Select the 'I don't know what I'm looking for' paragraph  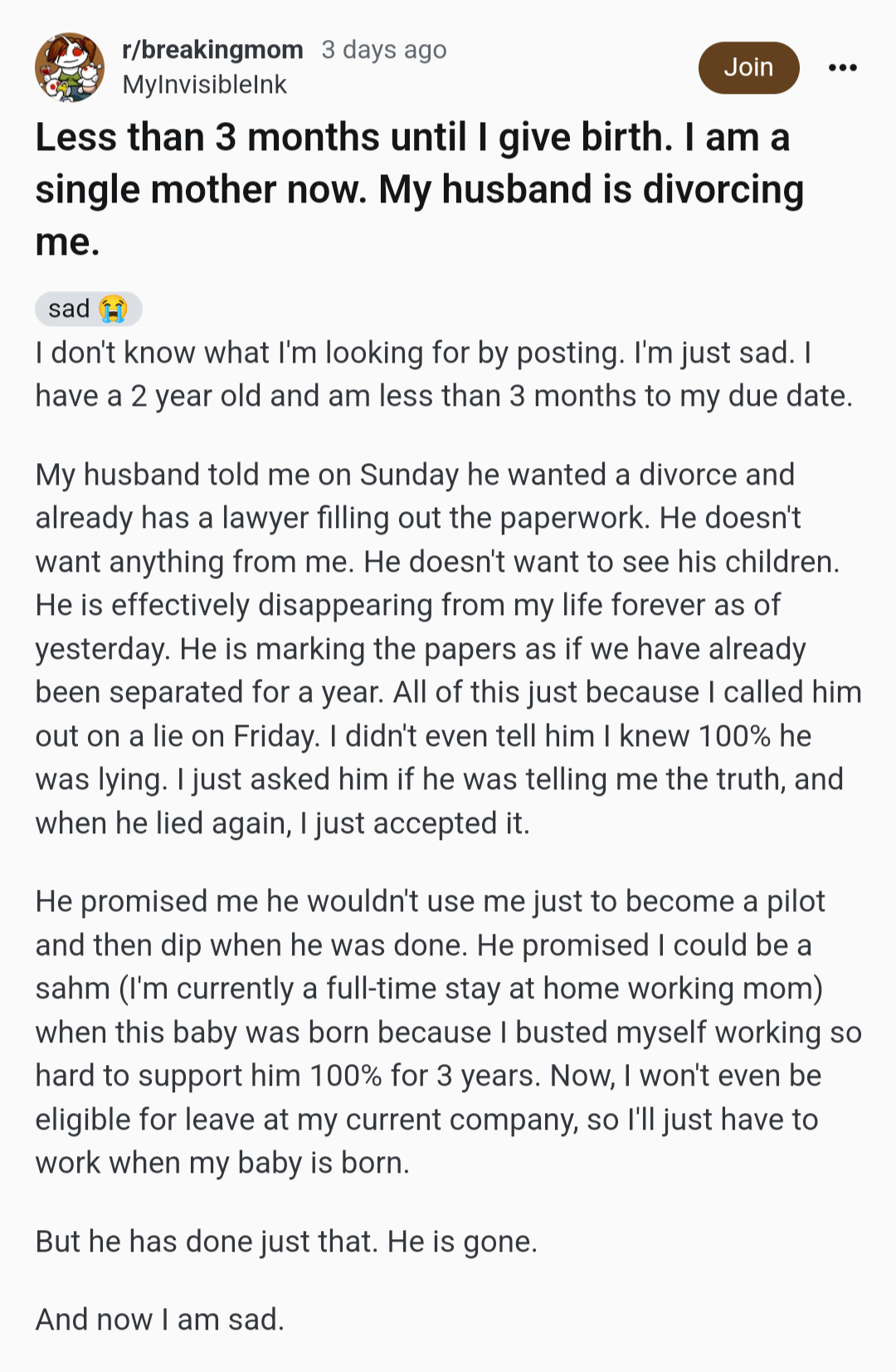(444, 374)
